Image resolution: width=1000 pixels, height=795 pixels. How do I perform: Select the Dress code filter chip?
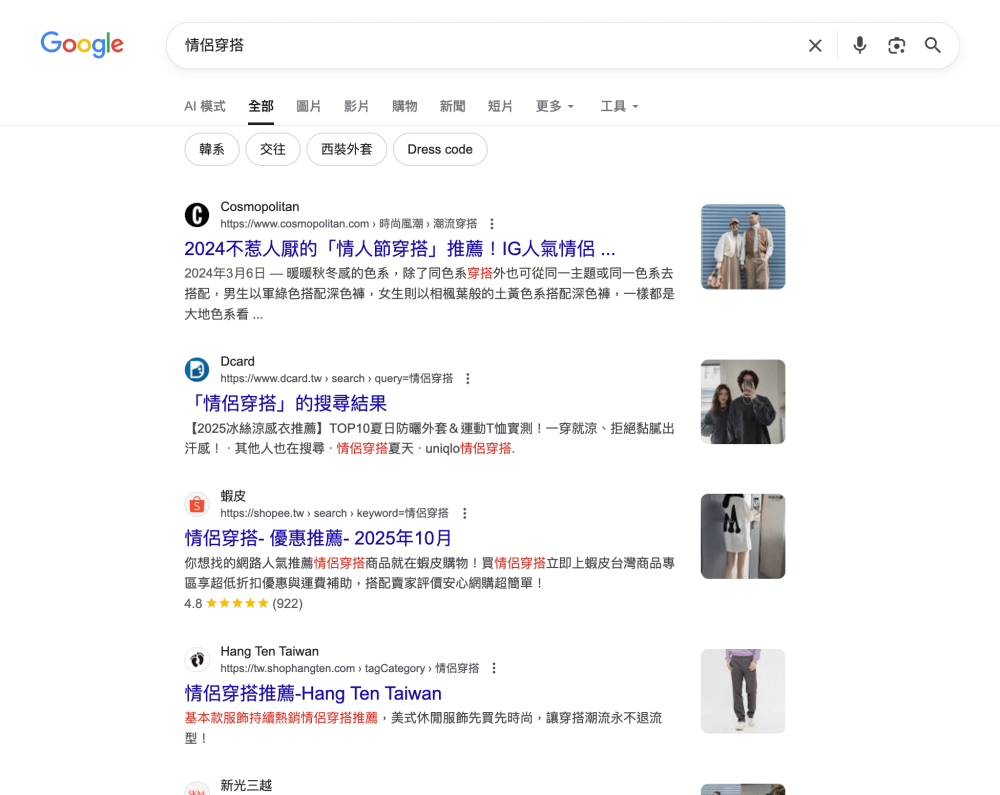tap(440, 149)
